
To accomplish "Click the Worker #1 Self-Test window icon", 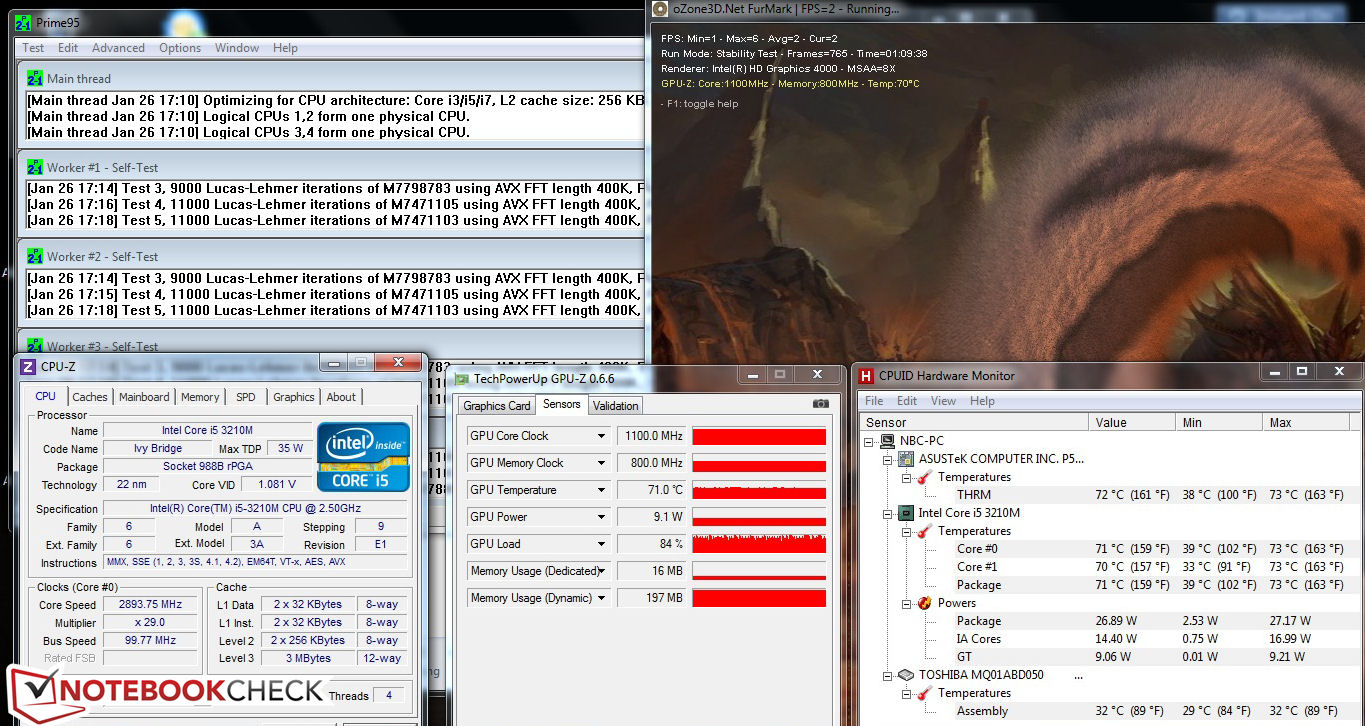I will pyautogui.click(x=35, y=167).
